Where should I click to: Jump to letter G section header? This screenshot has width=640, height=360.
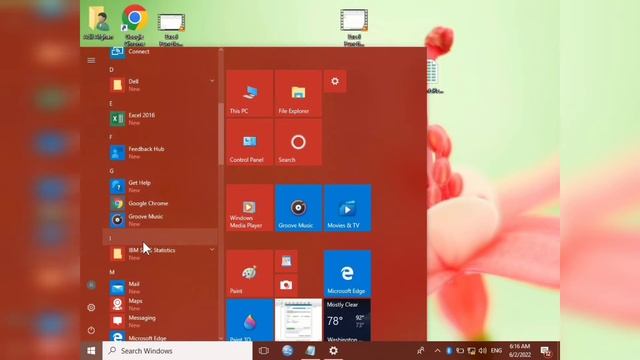(111, 171)
